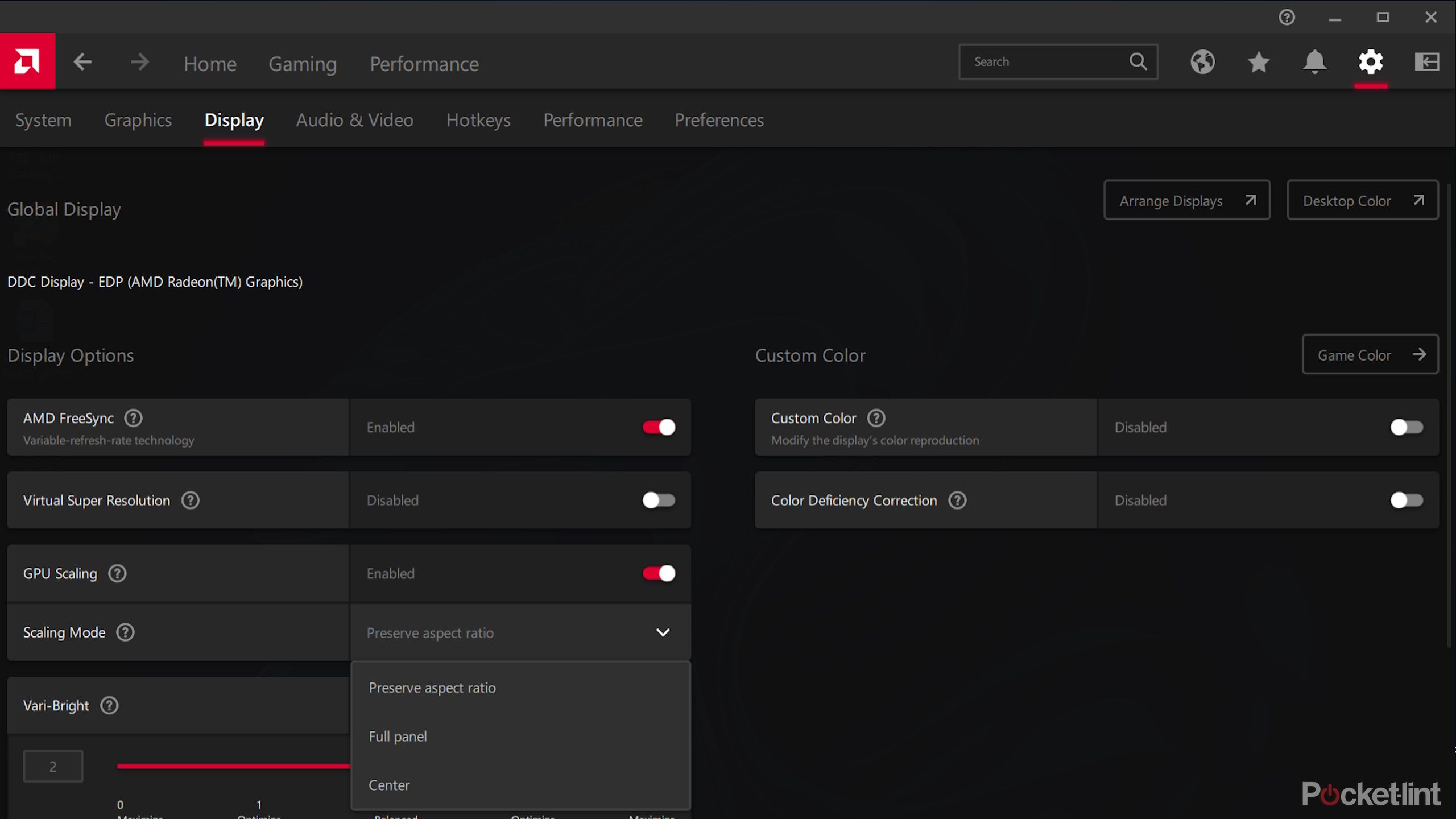Open Desktop Color settings panel
Screen dimensions: 1456x819
pyautogui.click(x=1363, y=200)
